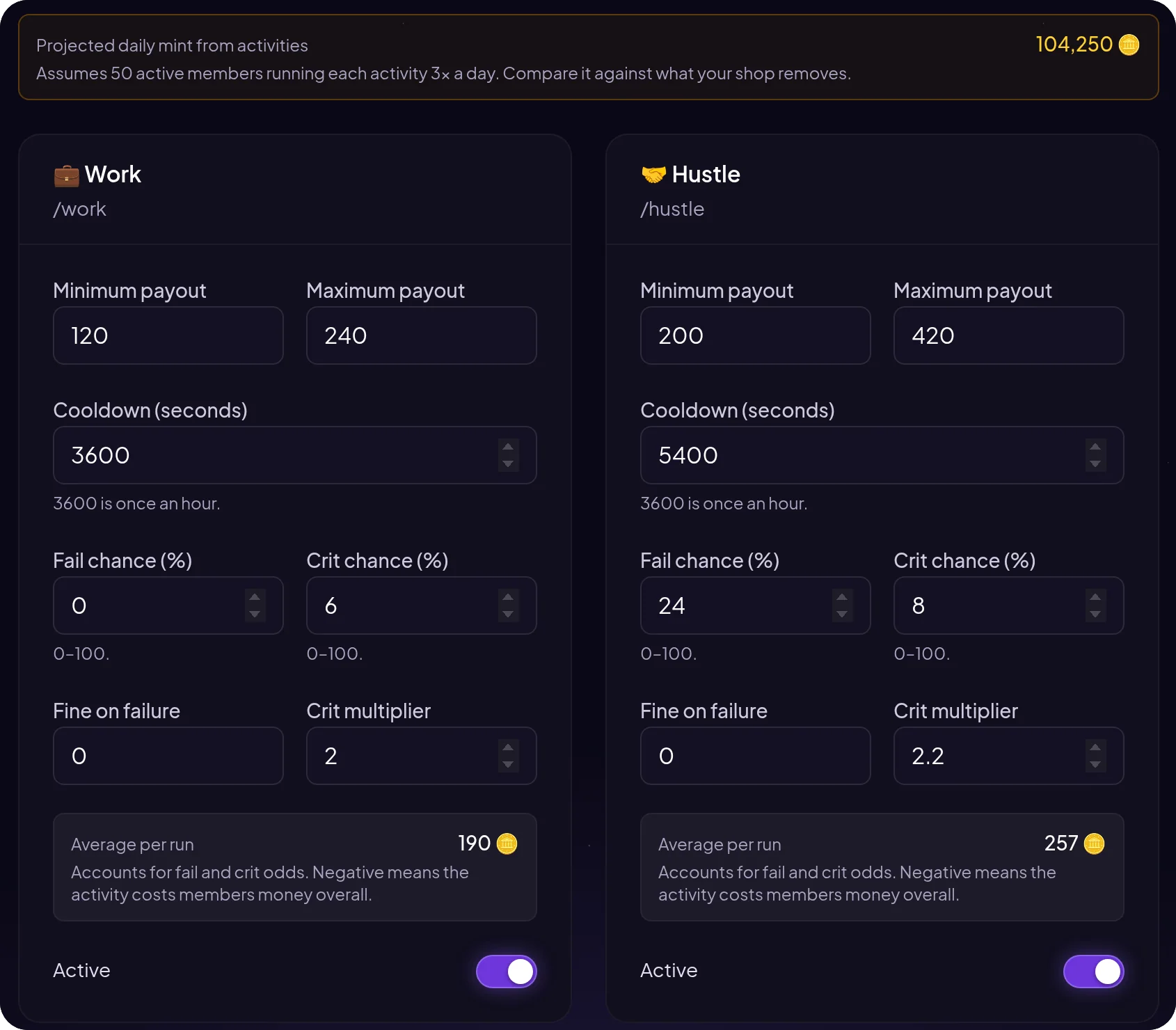Image resolution: width=1176 pixels, height=1030 pixels.
Task: Edit the Work crit multiplier field showing 2
Action: (x=422, y=756)
